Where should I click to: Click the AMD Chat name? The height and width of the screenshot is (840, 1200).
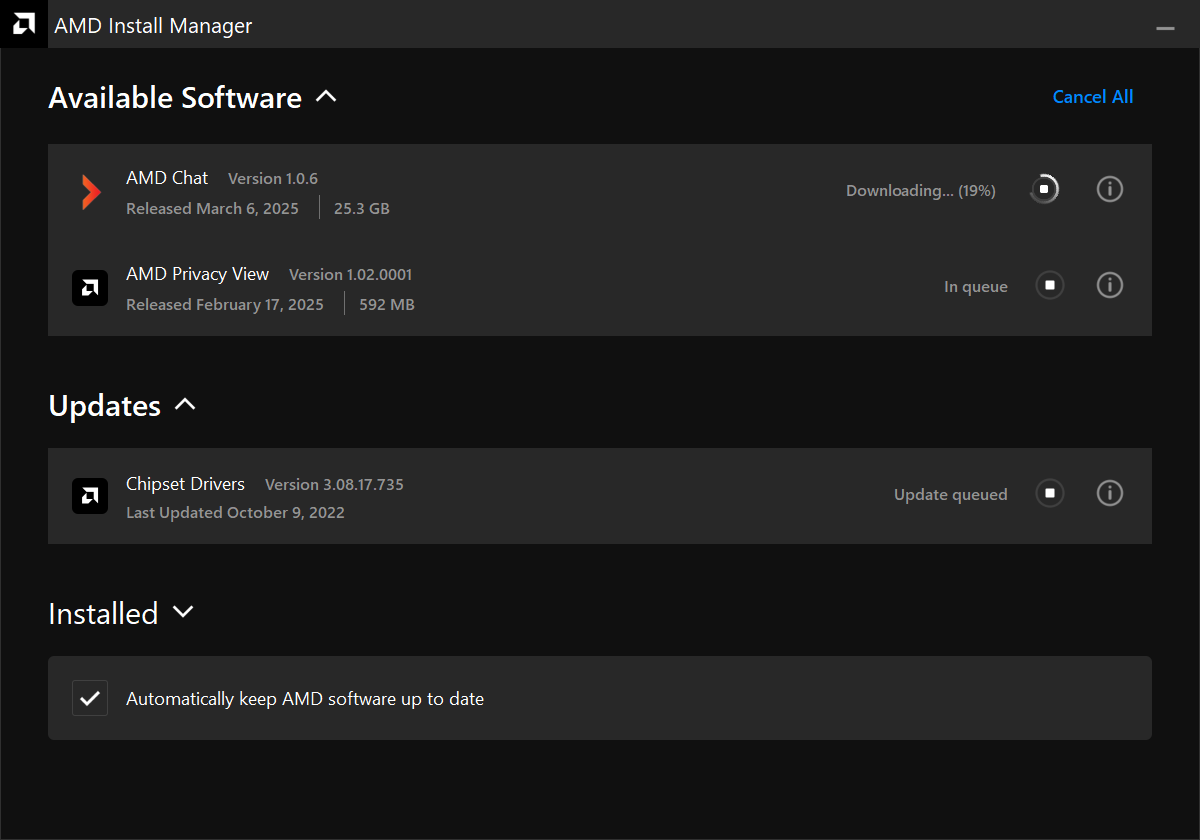point(167,178)
